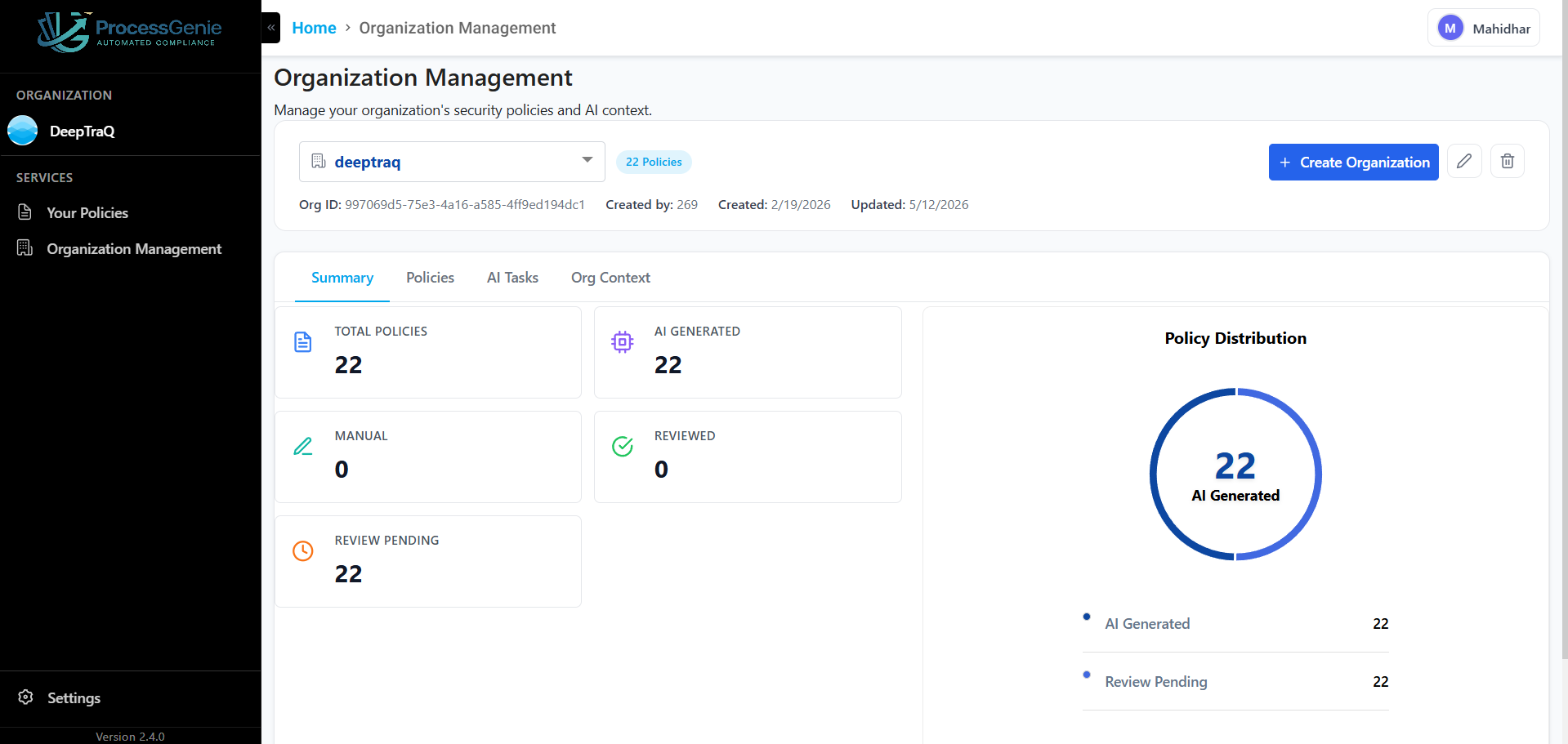Click the ProcessGenie logo
The image size is (1568, 744).
click(130, 32)
